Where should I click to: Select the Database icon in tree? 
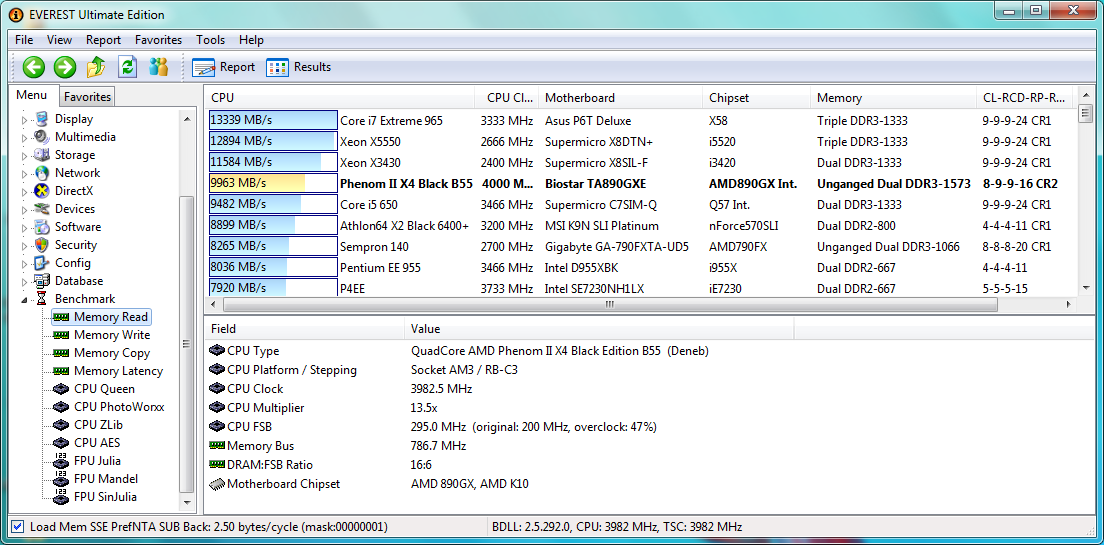[x=42, y=281]
